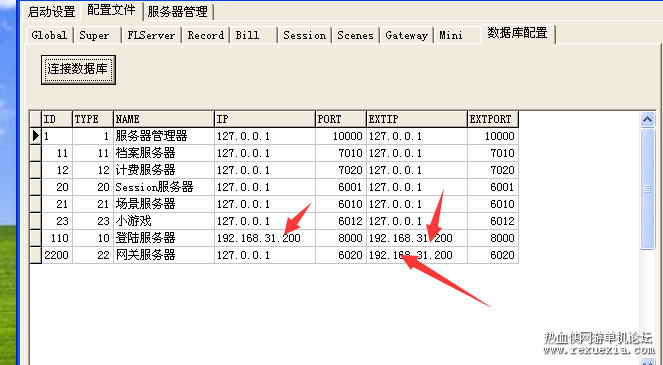
Task: Click the IP cell of 登陆服务器 row
Action: coord(265,238)
